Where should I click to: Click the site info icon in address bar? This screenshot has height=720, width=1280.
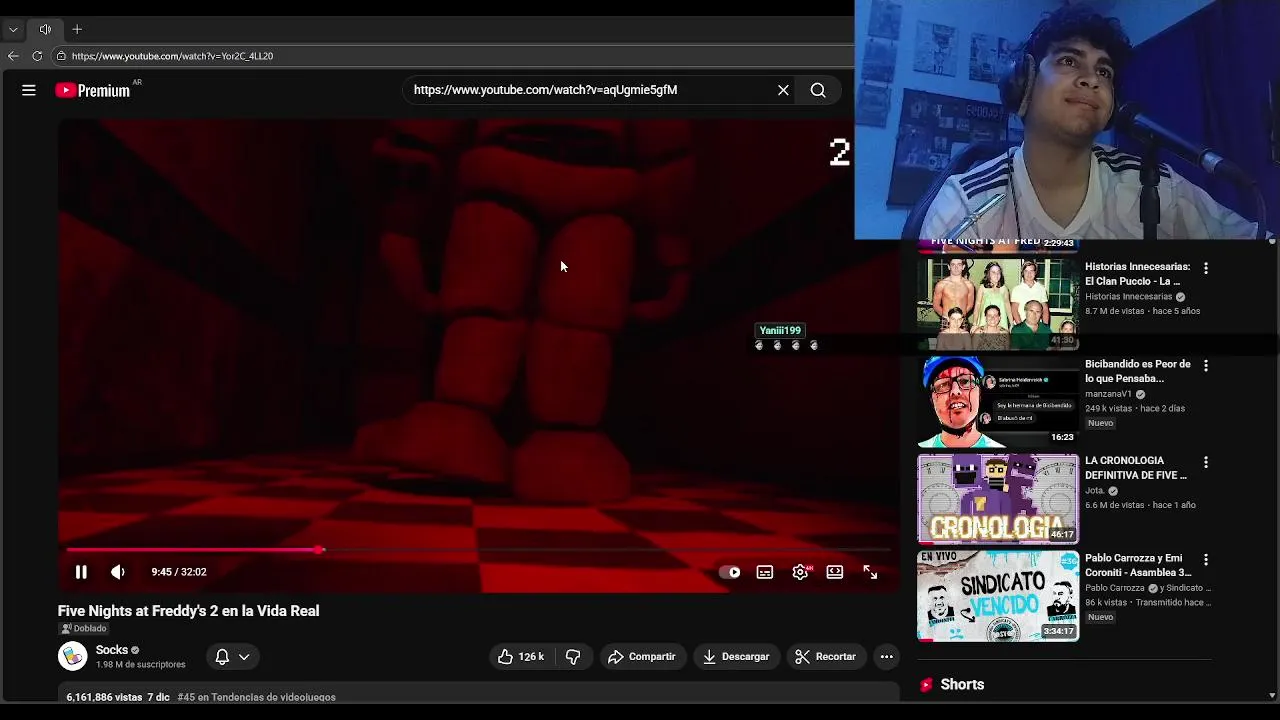61,56
